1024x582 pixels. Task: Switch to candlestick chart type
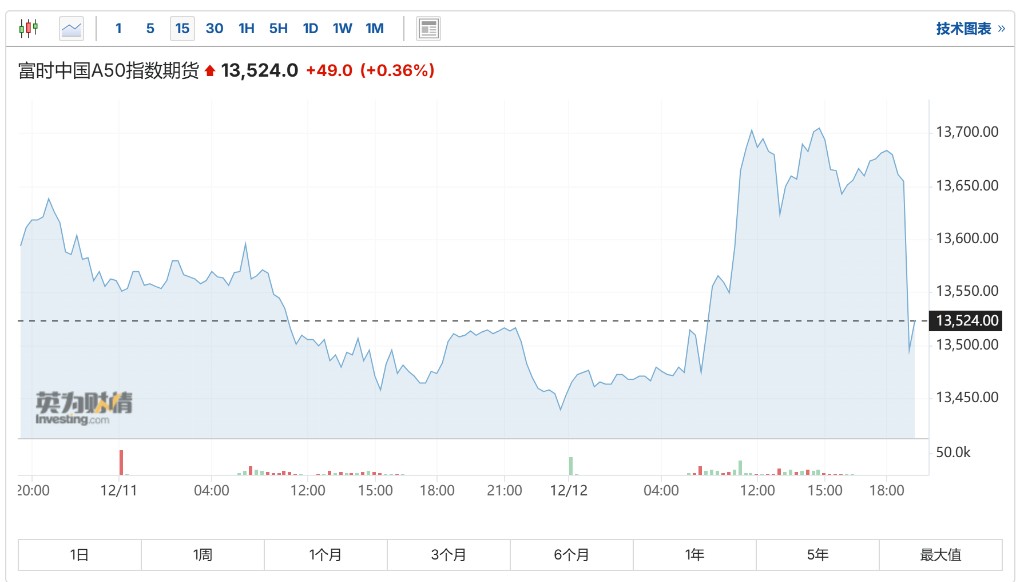coord(28,28)
